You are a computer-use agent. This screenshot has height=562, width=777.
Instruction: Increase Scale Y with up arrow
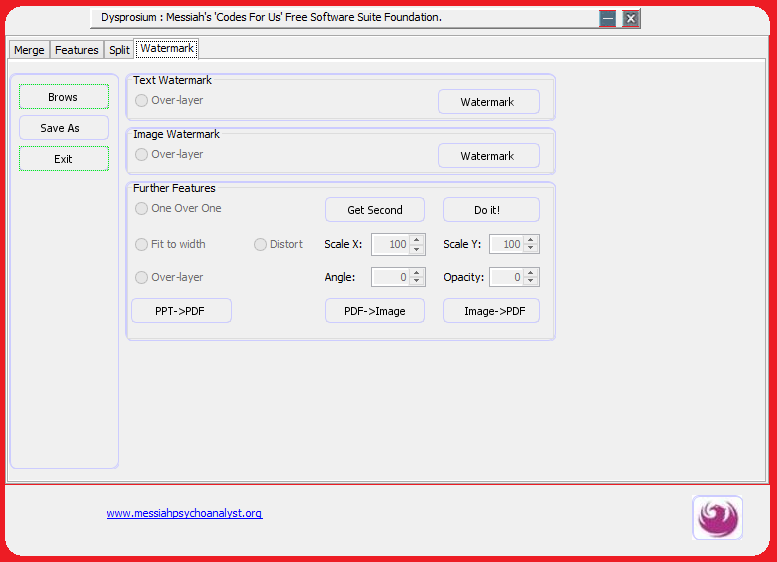click(x=531, y=239)
